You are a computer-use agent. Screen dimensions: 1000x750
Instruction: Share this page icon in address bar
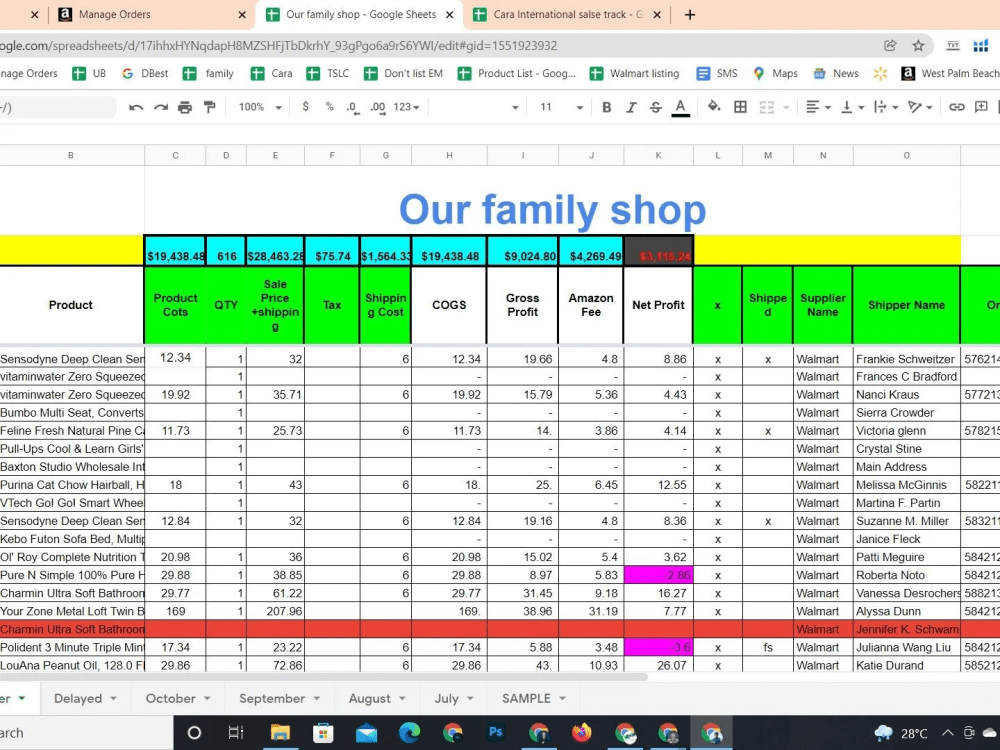(890, 45)
